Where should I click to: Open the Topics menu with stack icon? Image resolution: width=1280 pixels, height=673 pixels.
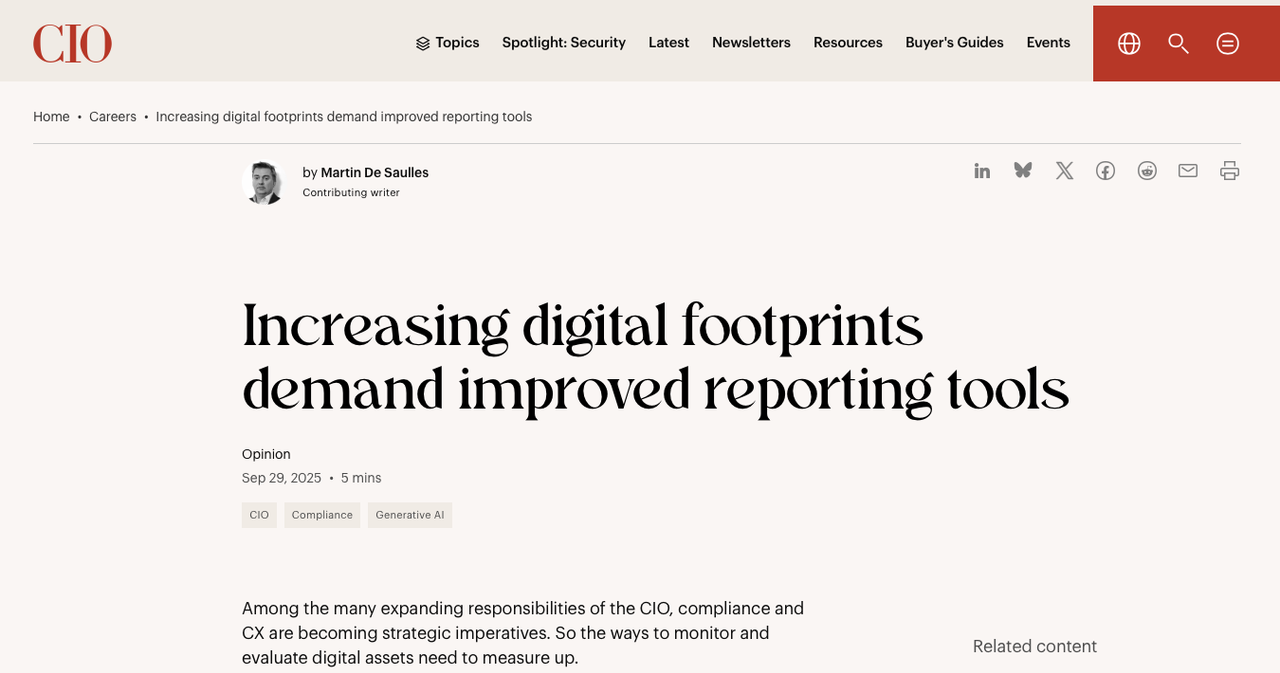tap(447, 43)
